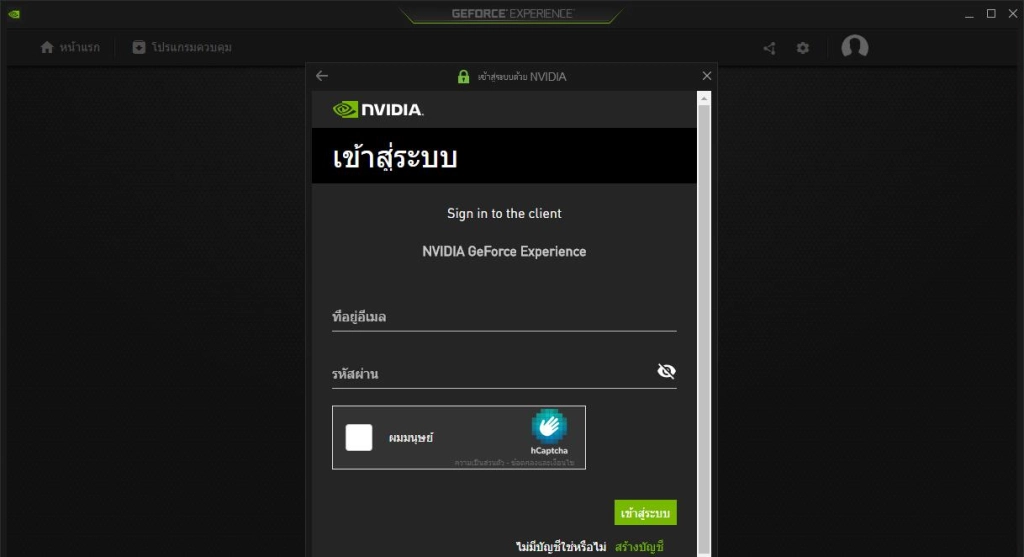Click the NVIDIA logo in the login form
1024x557 pixels.
pyautogui.click(x=378, y=109)
